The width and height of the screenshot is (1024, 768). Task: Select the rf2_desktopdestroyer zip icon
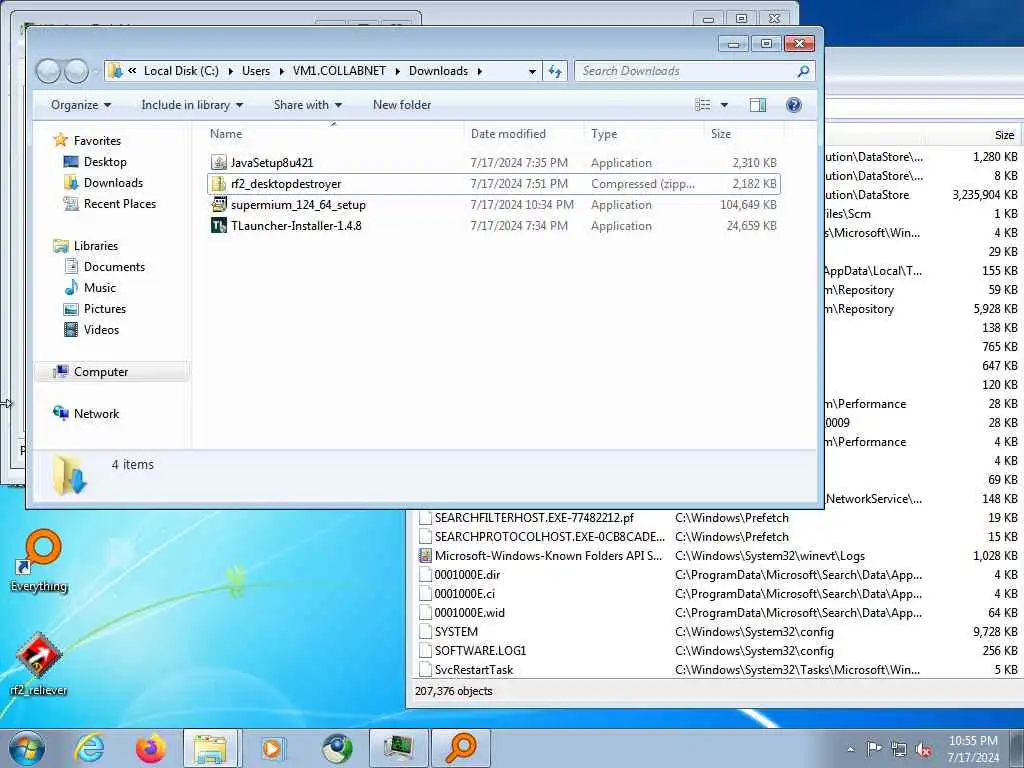219,184
